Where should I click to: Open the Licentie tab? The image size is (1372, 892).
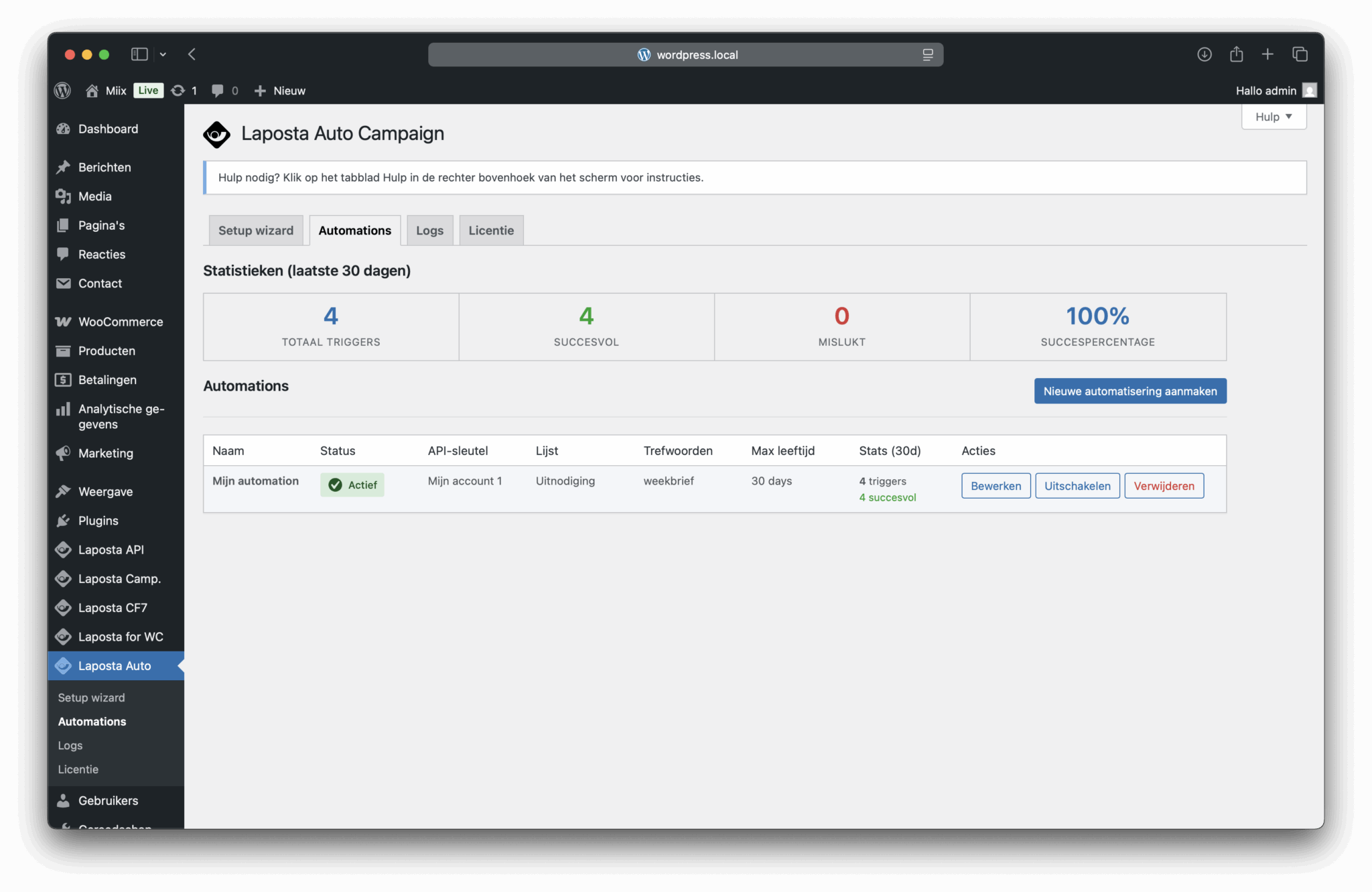click(x=491, y=231)
